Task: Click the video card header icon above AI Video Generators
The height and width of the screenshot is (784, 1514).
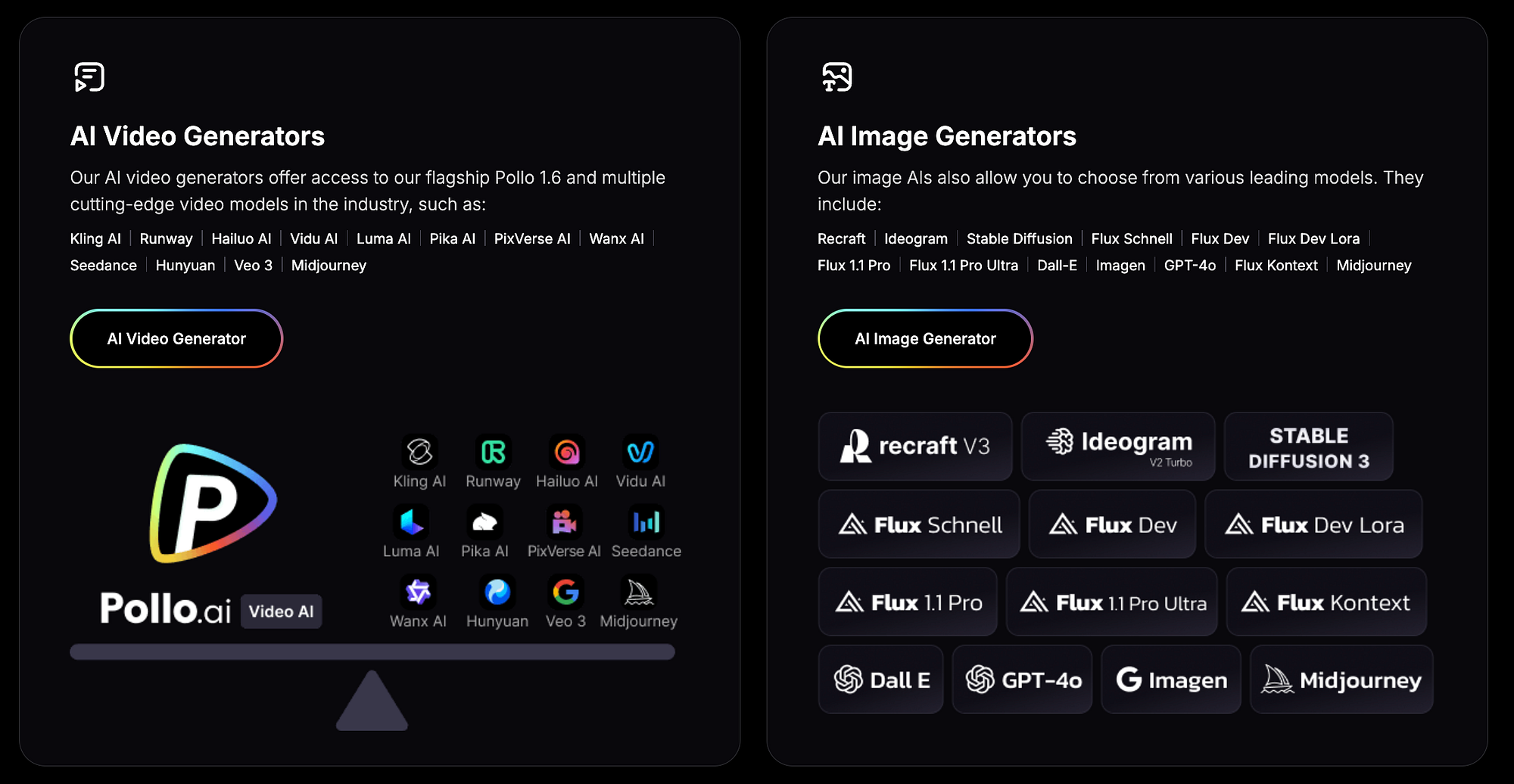Action: click(x=89, y=77)
